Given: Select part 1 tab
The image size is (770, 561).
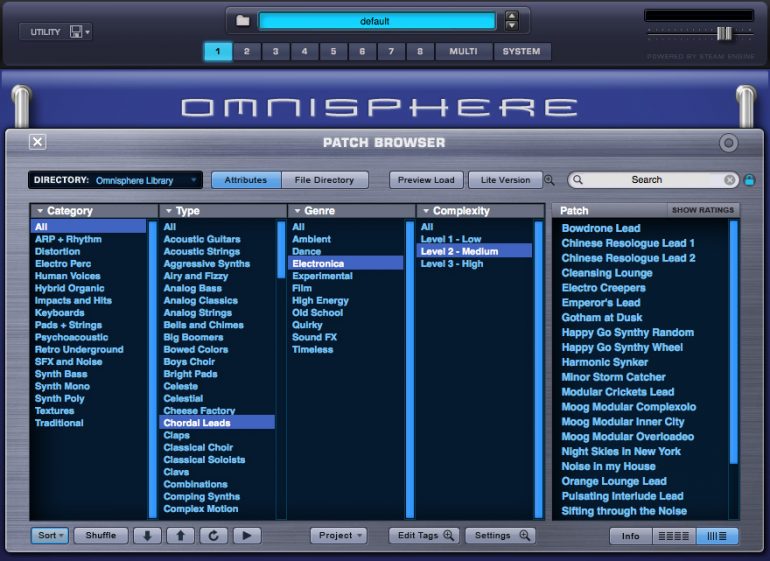Looking at the screenshot, I should tap(218, 52).
